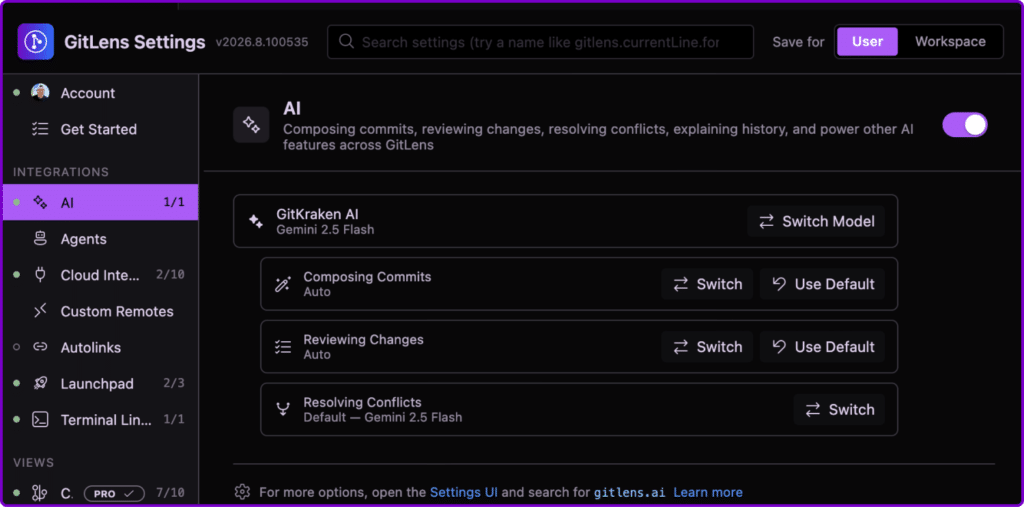Screen dimensions: 1024x507
Task: Click the VIEWS section heading
Action: click(x=33, y=463)
